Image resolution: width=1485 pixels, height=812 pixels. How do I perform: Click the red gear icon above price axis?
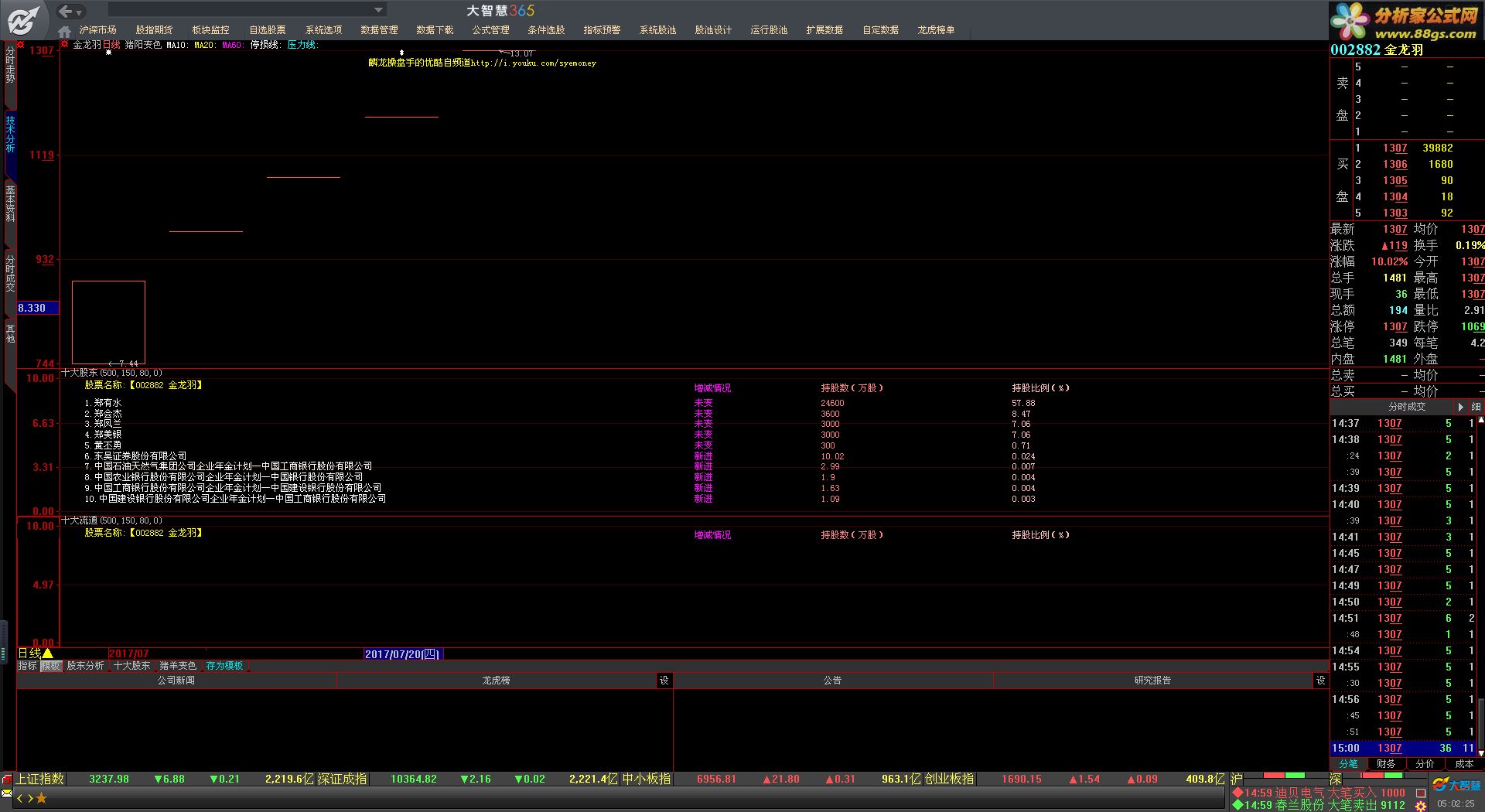point(21,45)
